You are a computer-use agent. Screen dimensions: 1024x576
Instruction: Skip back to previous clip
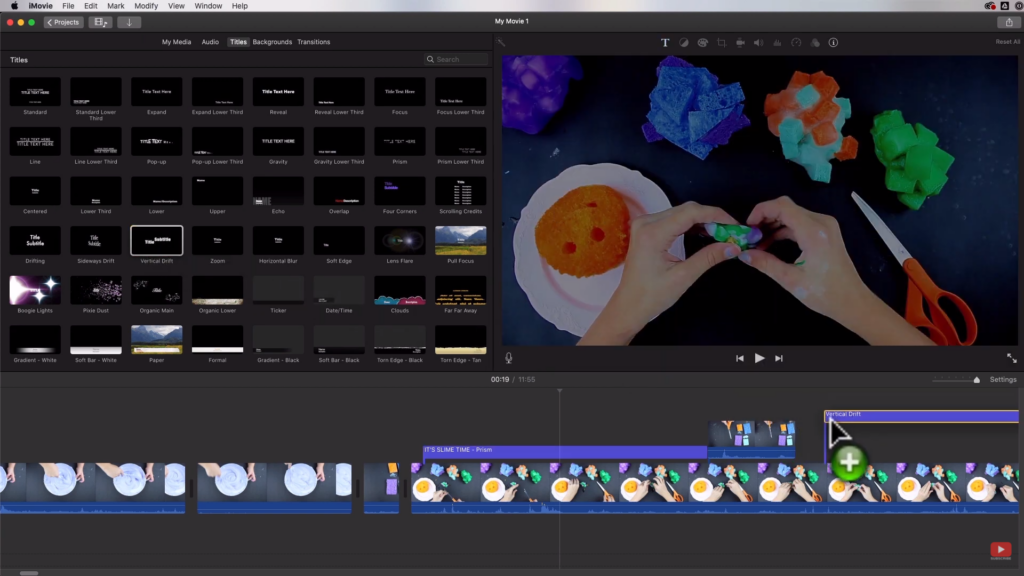[739, 359]
